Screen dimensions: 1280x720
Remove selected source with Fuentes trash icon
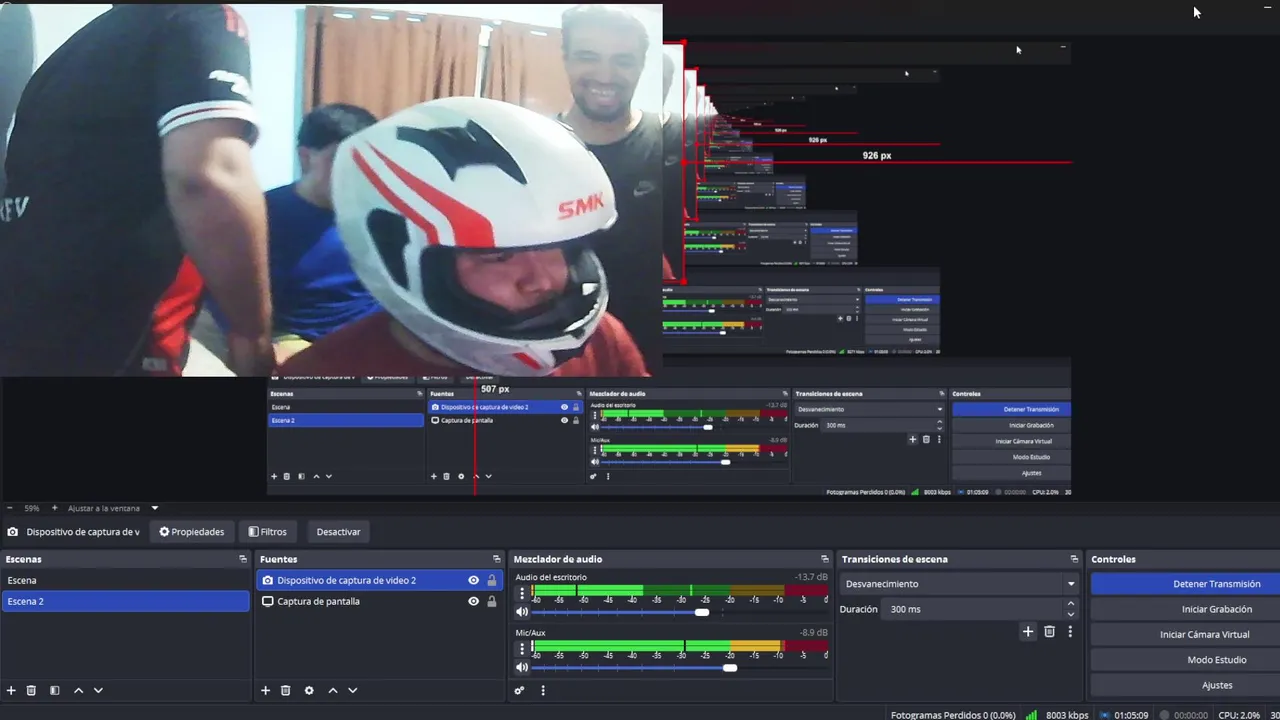tap(285, 690)
